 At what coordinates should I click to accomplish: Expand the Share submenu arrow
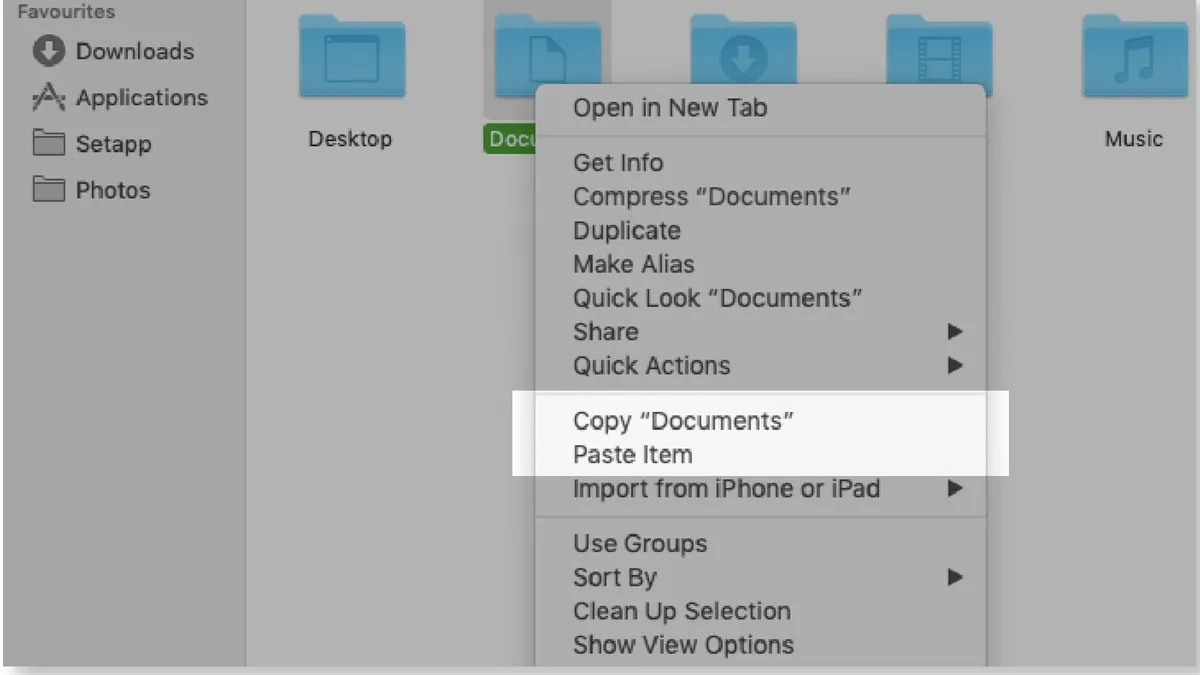[955, 332]
